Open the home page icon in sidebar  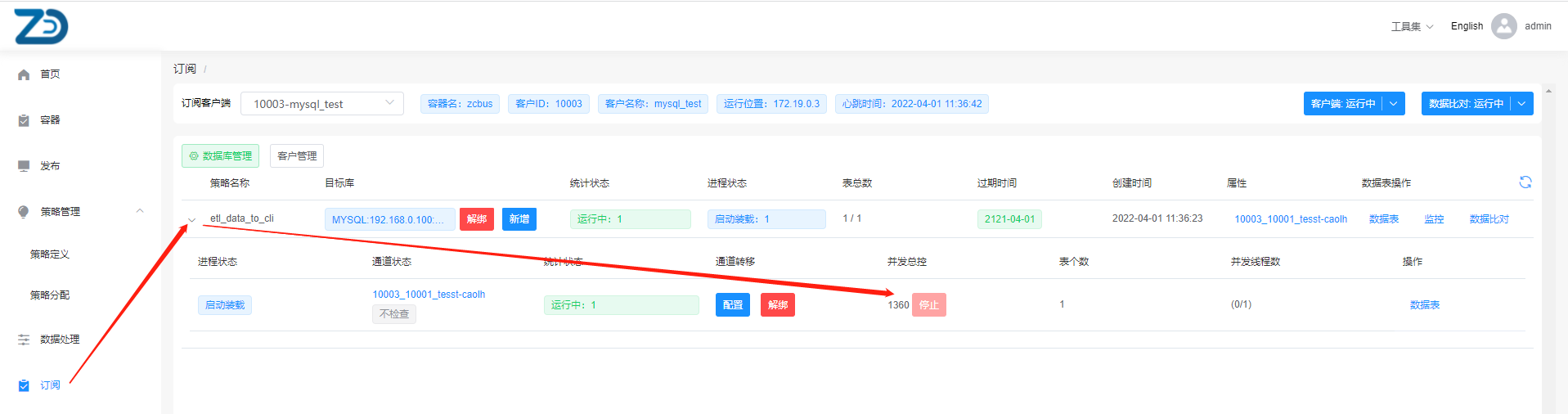coord(24,74)
